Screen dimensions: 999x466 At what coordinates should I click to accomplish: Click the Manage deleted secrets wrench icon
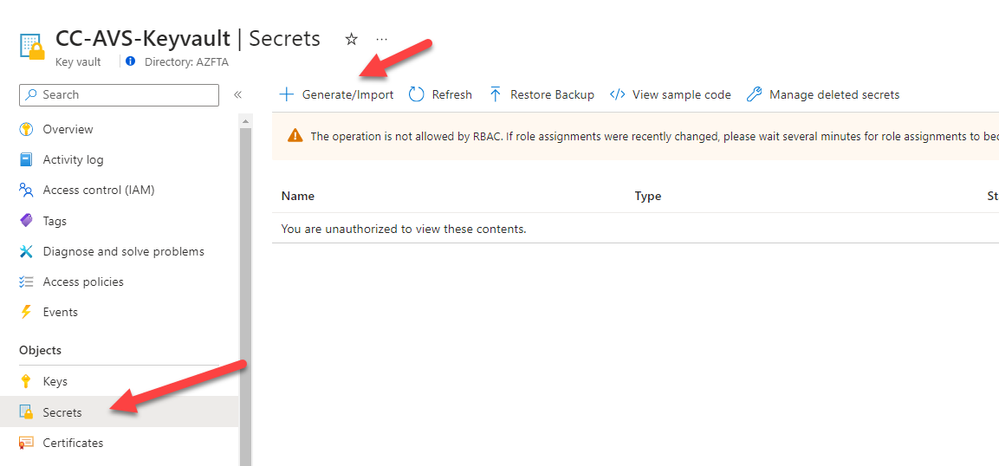point(754,95)
